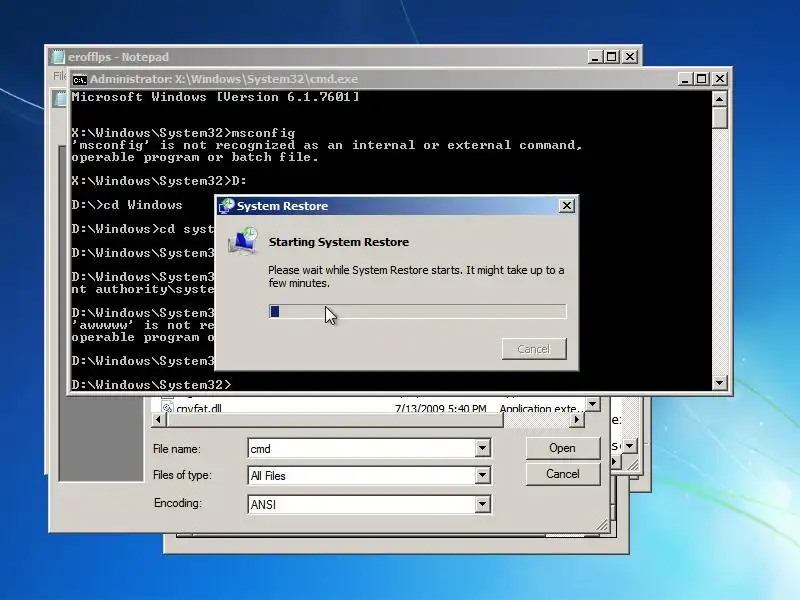
Task: Maximize the Notepad window
Action: (x=612, y=57)
